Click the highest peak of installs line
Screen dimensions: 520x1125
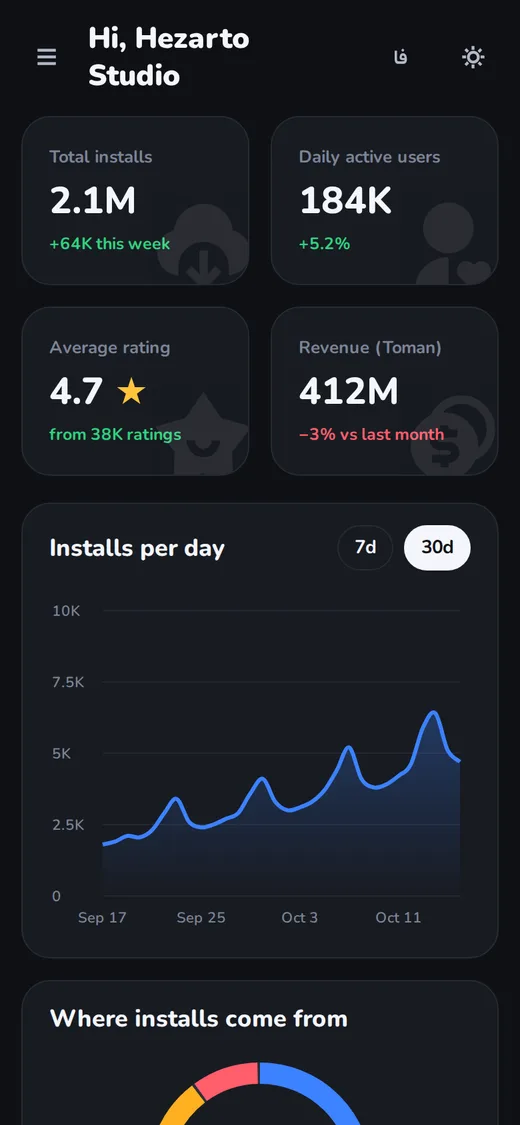(x=433, y=712)
